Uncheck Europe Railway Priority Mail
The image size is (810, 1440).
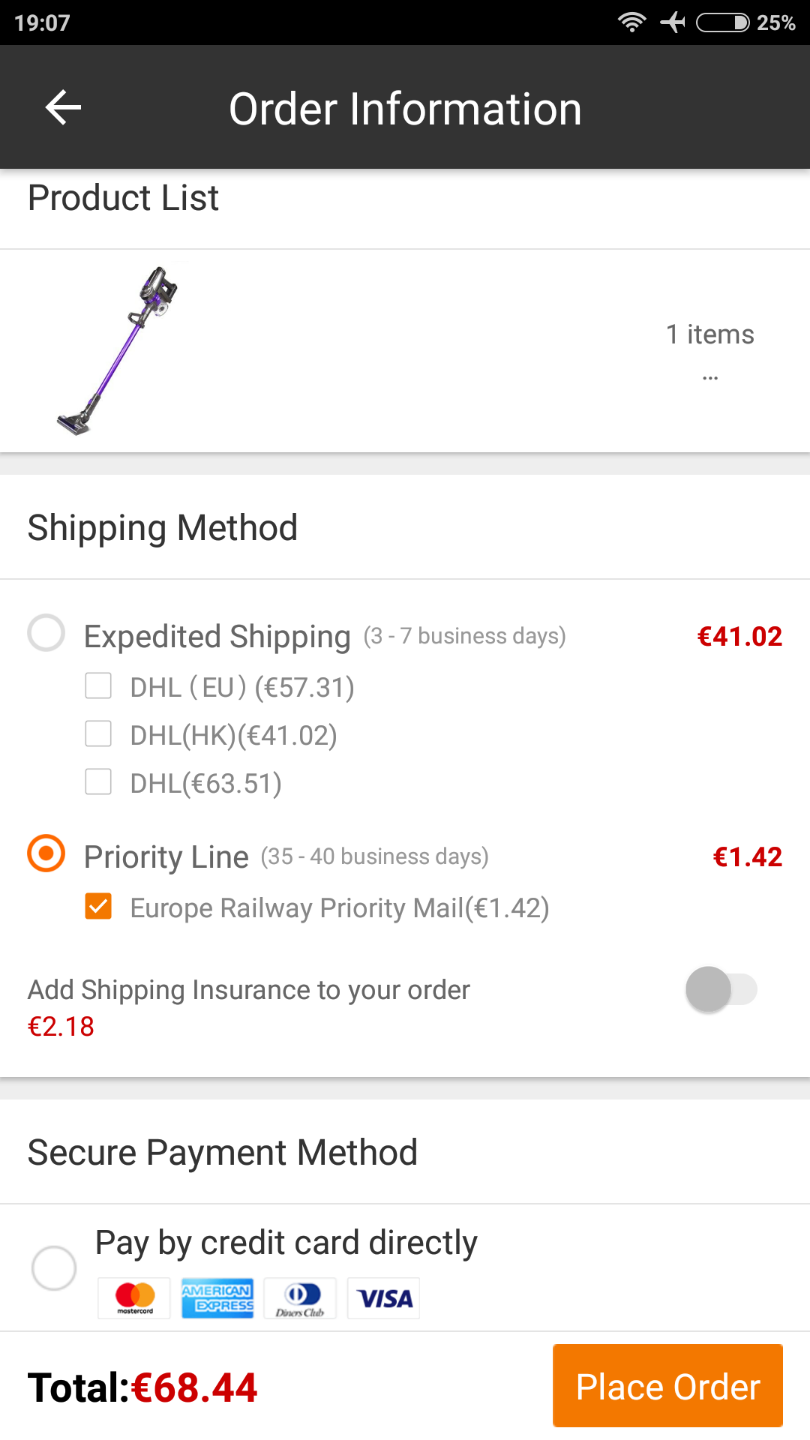tap(98, 907)
